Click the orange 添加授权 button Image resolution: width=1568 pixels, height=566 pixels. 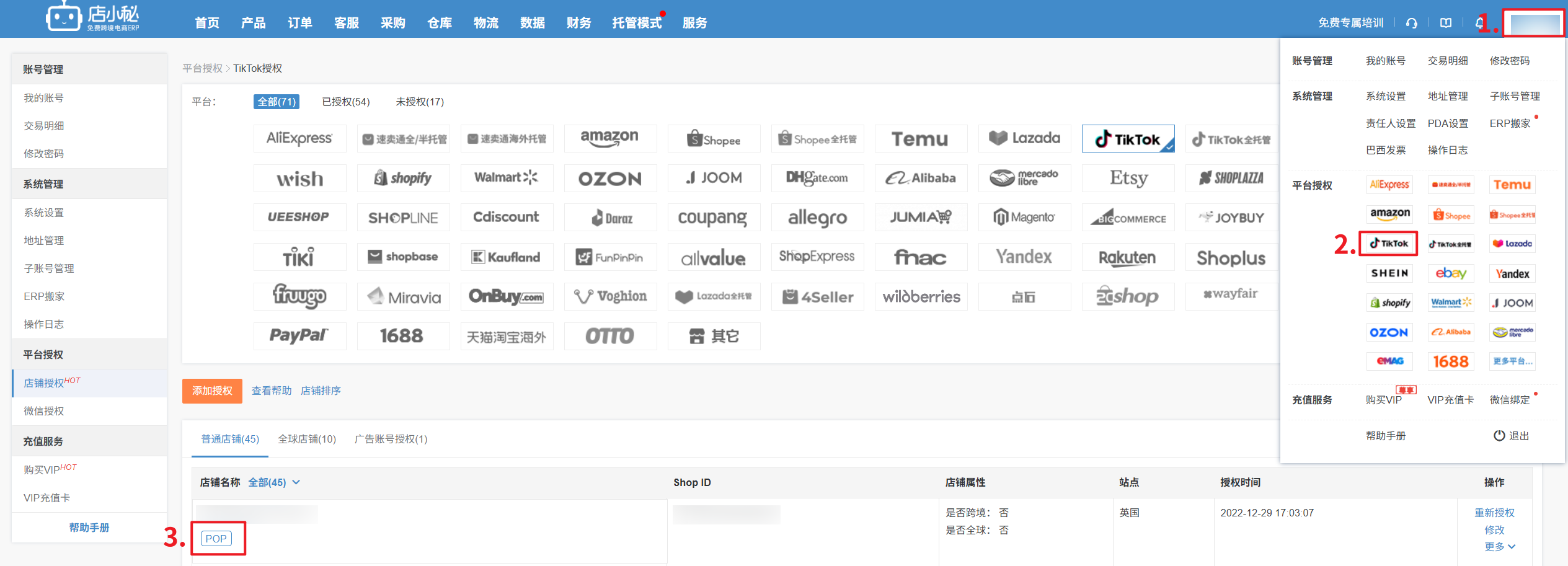point(212,391)
